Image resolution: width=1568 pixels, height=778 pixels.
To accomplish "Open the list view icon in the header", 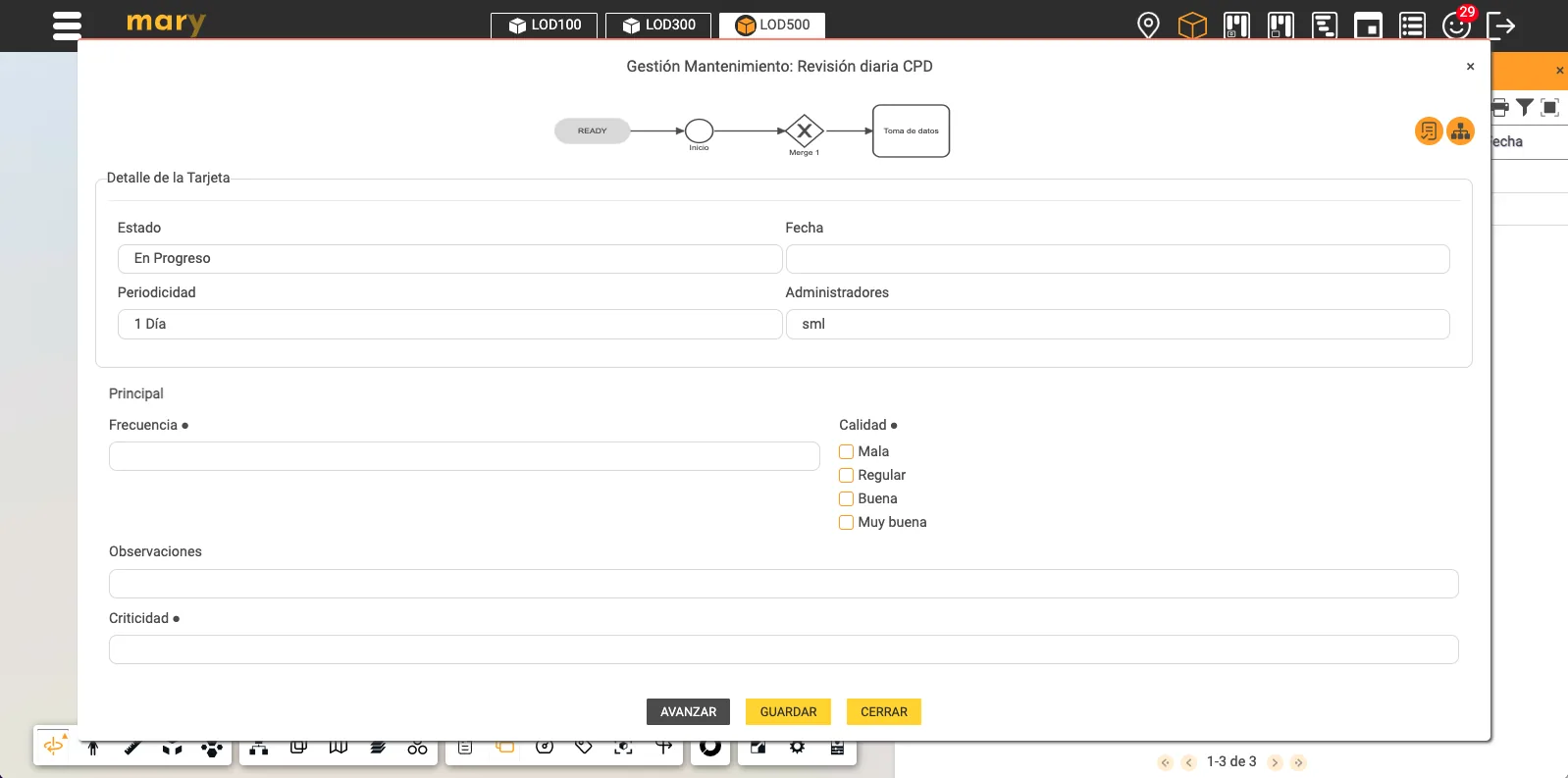I will pos(1412,25).
